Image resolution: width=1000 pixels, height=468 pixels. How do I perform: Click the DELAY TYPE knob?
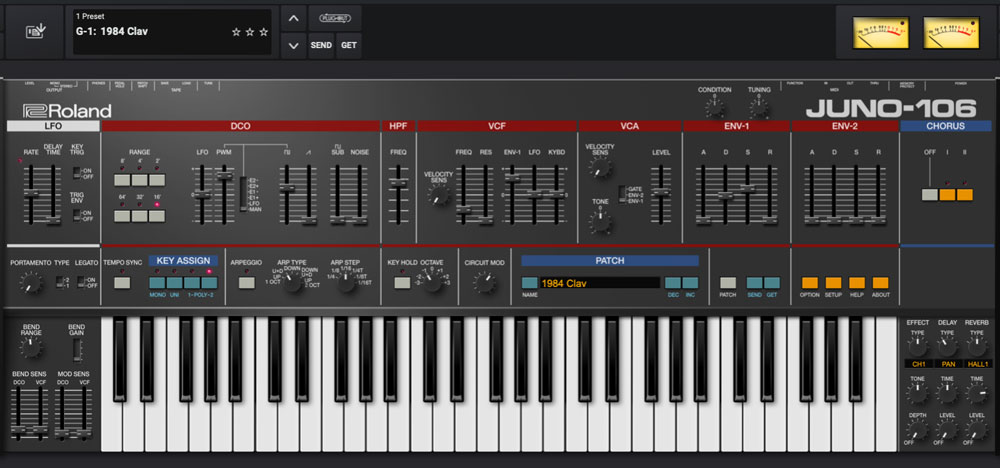(x=947, y=346)
